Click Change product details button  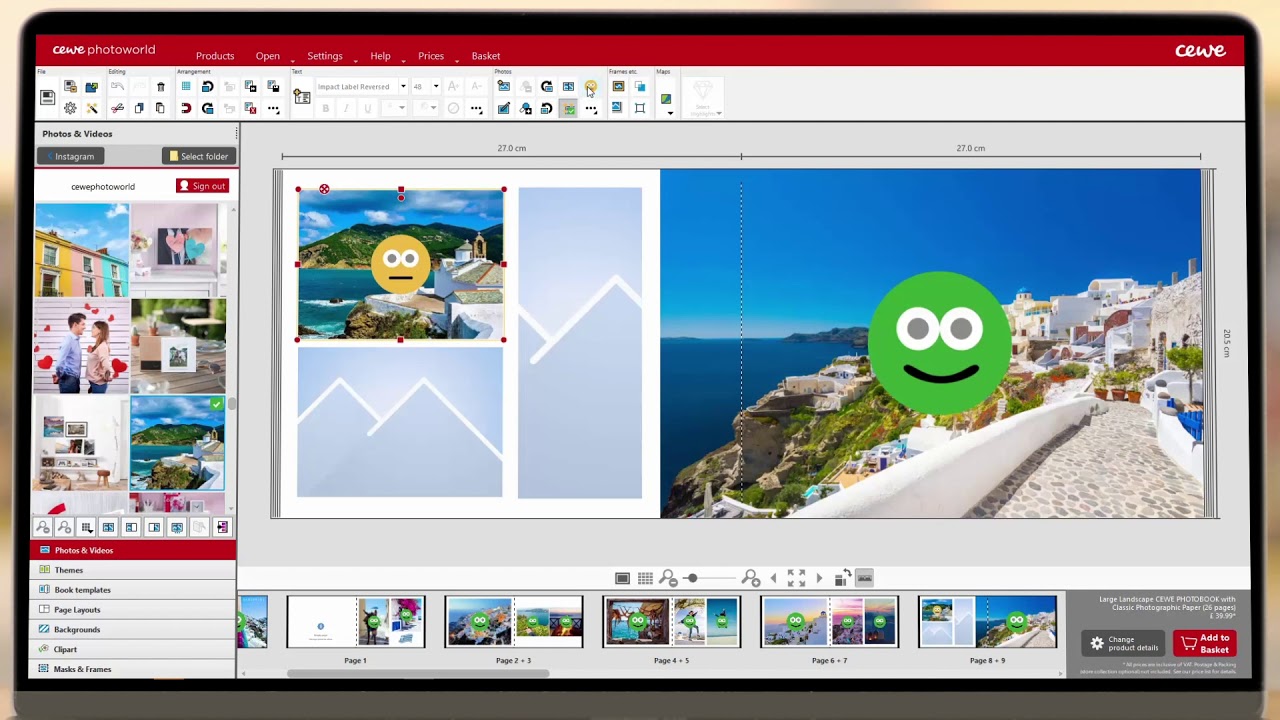click(1125, 643)
